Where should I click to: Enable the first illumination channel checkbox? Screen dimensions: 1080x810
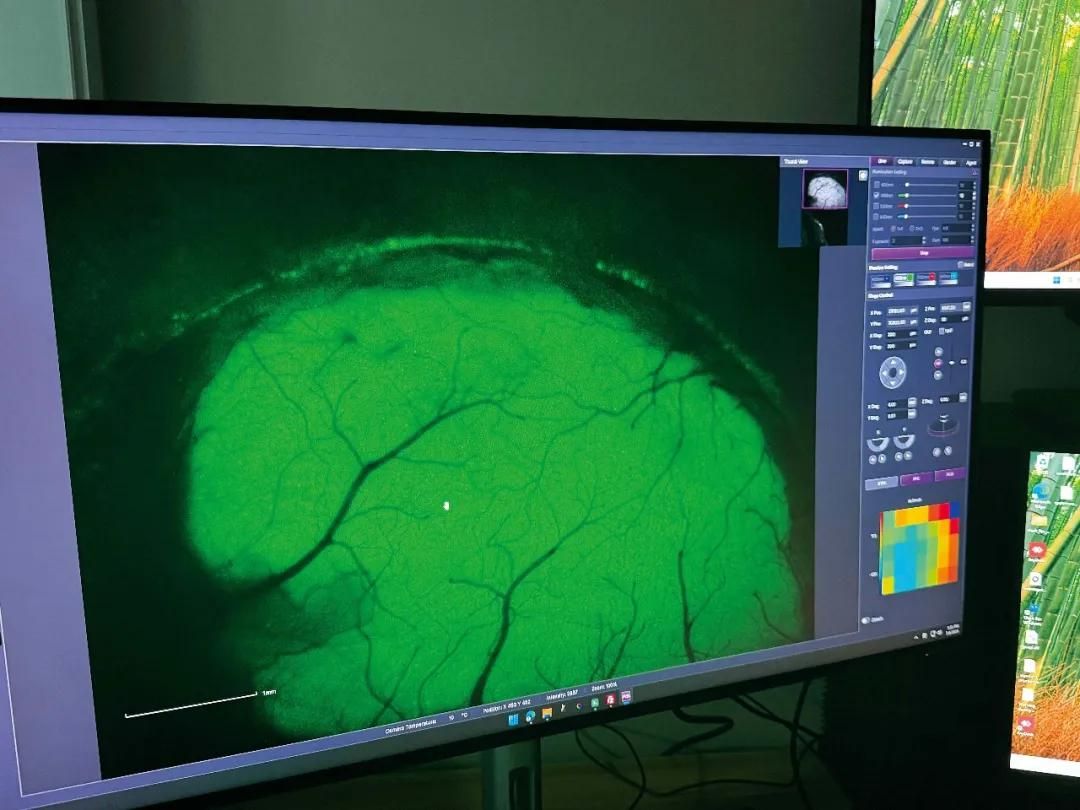point(876,185)
